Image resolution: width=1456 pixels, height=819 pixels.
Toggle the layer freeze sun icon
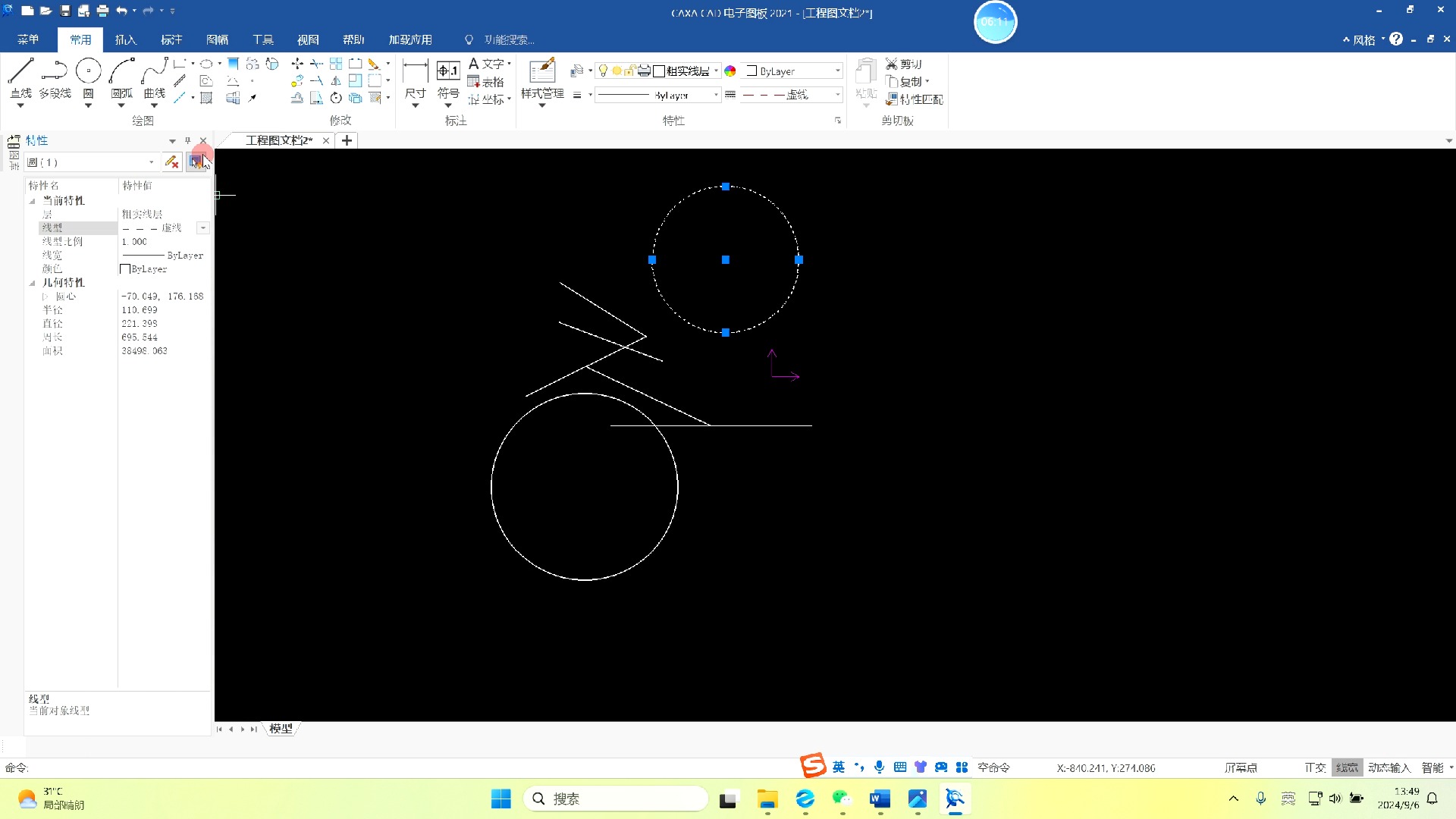617,71
